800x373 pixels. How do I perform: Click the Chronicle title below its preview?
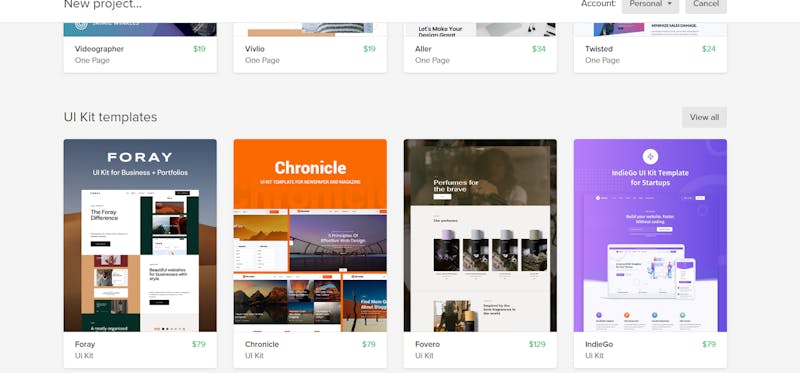click(262, 344)
